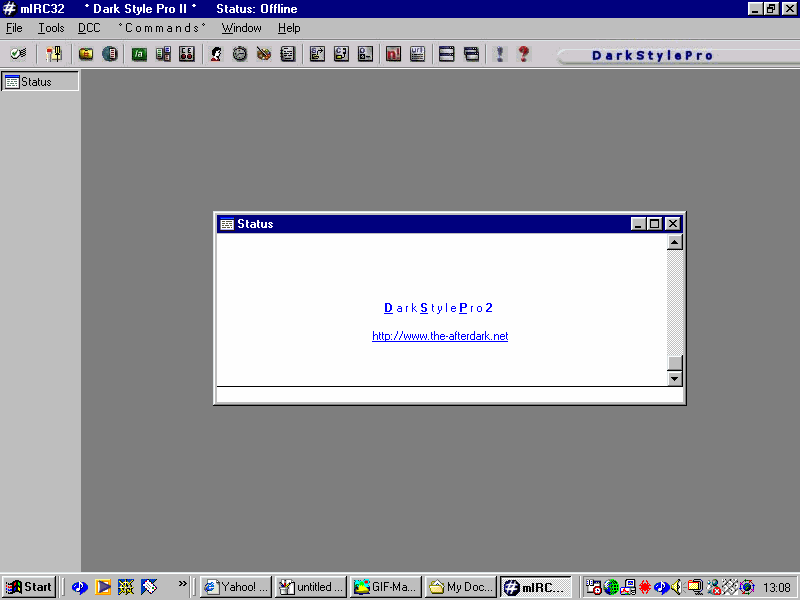
Task: Maximize the Status child window
Action: coord(655,223)
